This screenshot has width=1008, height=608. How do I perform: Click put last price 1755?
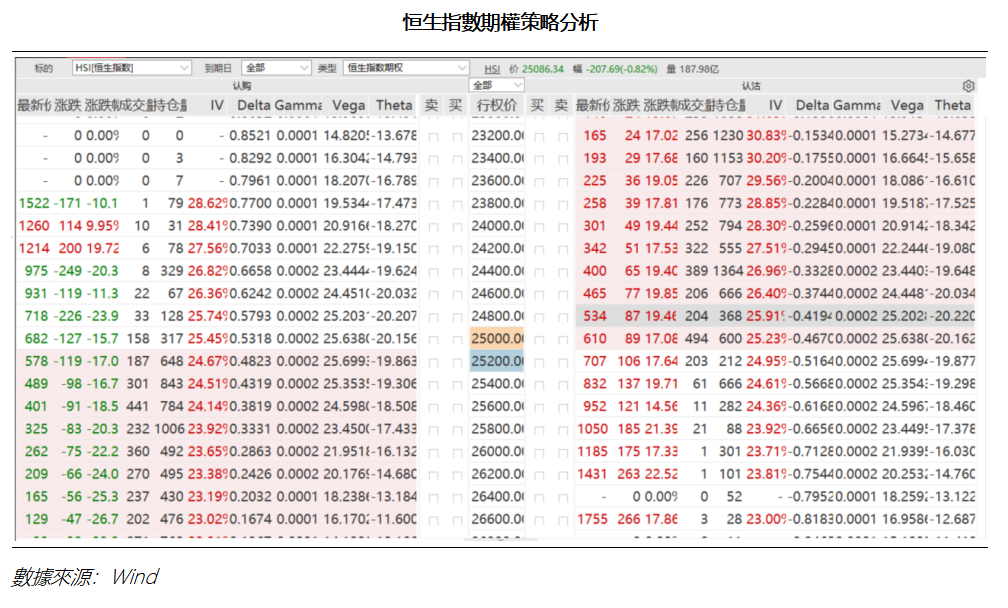point(592,519)
